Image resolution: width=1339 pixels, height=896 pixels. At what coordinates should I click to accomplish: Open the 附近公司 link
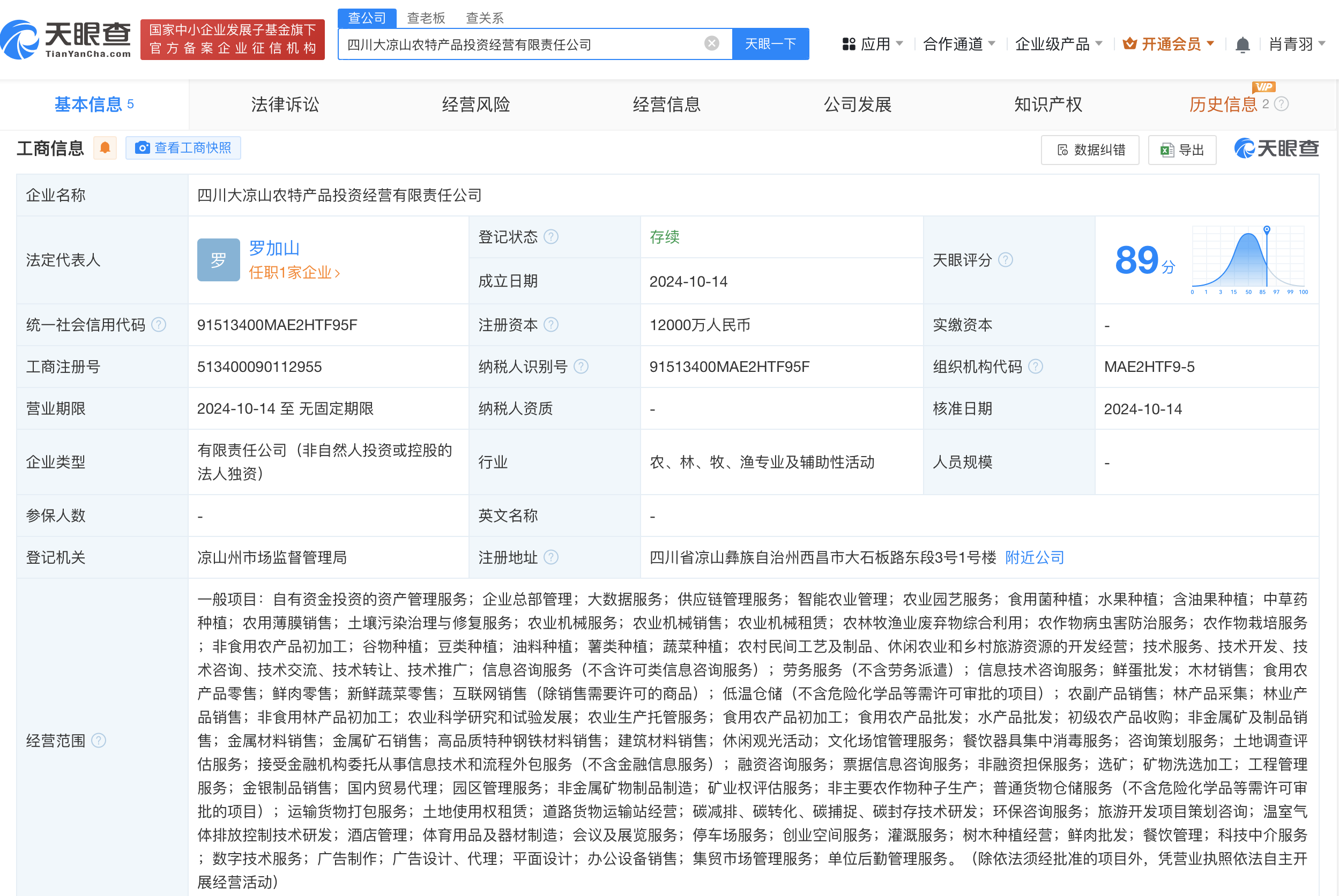pyautogui.click(x=1033, y=557)
